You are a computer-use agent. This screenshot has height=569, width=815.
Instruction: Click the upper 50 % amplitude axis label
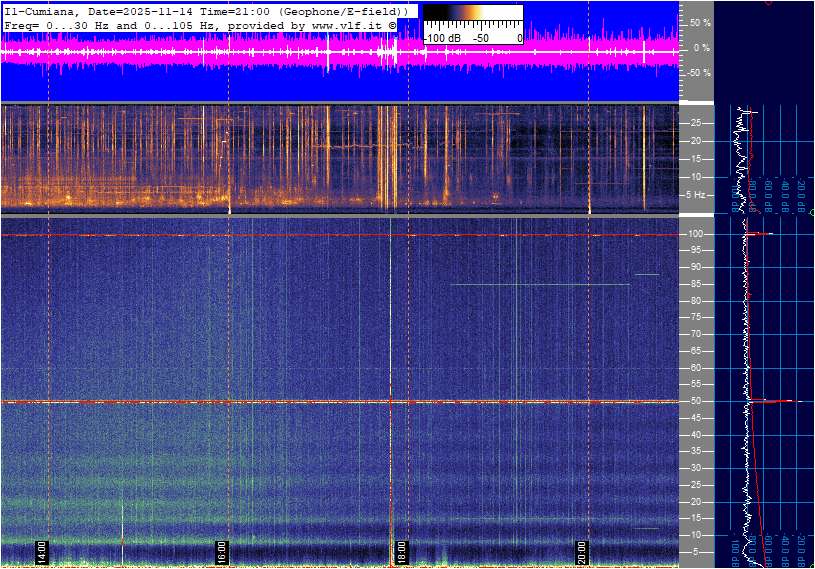pos(699,22)
